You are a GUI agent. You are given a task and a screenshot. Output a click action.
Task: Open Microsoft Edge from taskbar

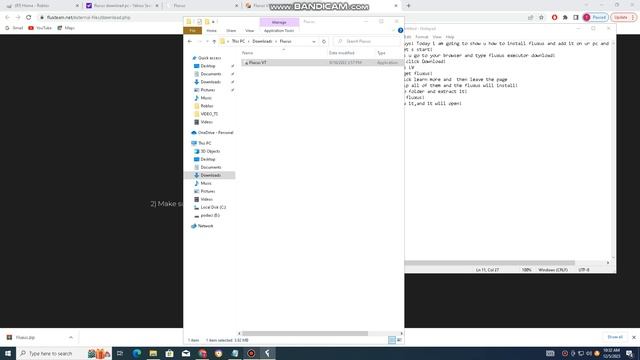137,353
